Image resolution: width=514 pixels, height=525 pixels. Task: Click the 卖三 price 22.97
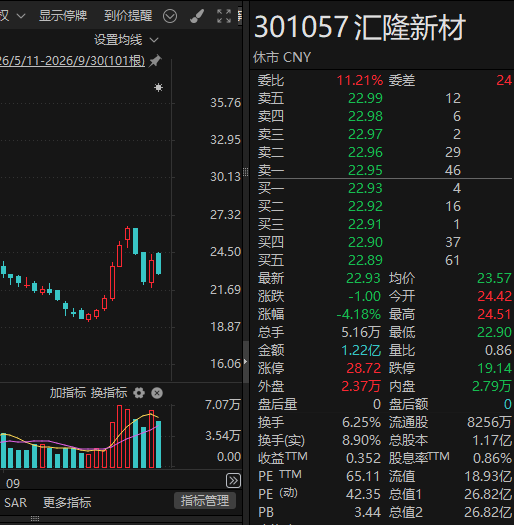[x=365, y=135]
